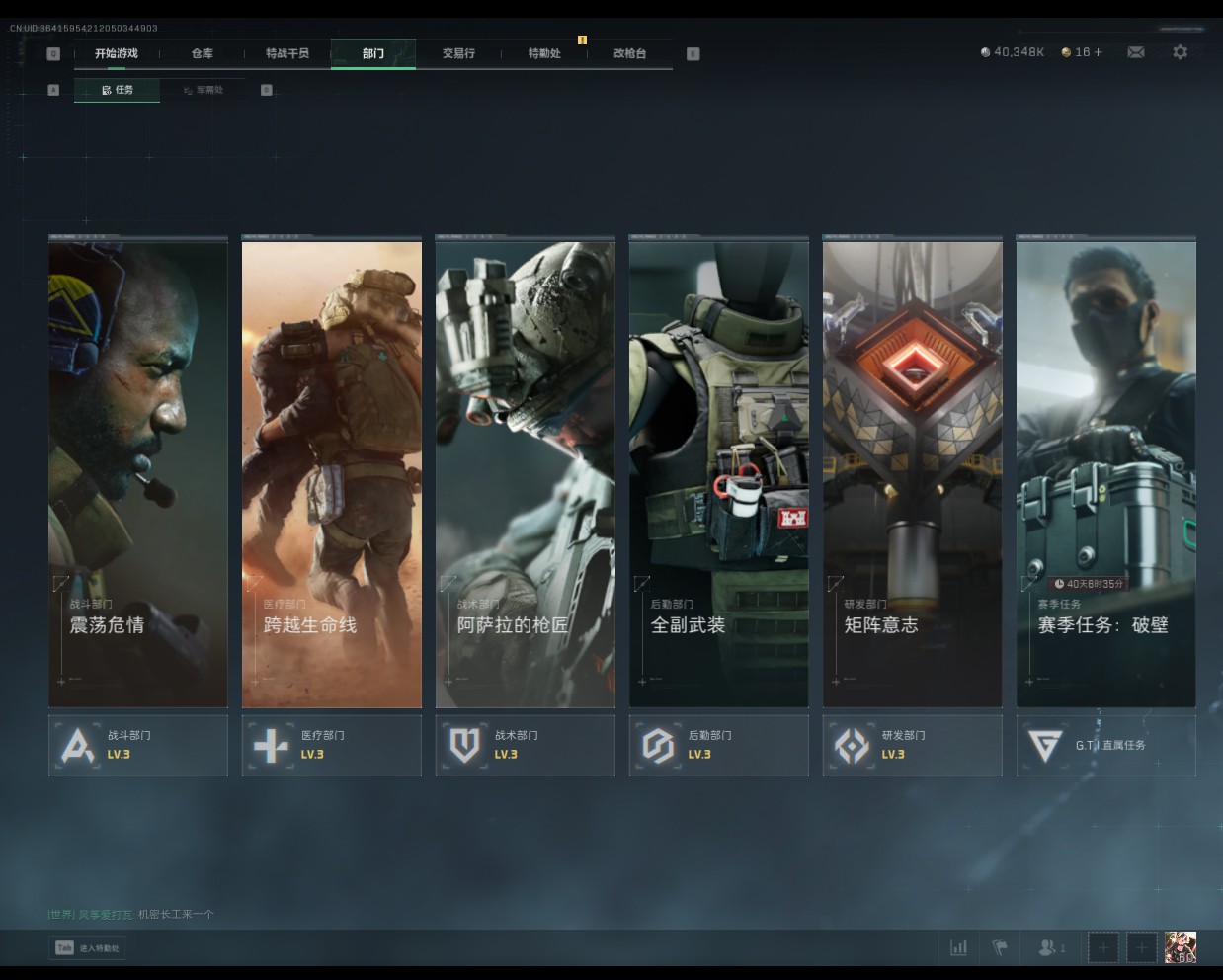Open the flag icon in bottom bar
The height and width of the screenshot is (980, 1223).
coord(1000,947)
